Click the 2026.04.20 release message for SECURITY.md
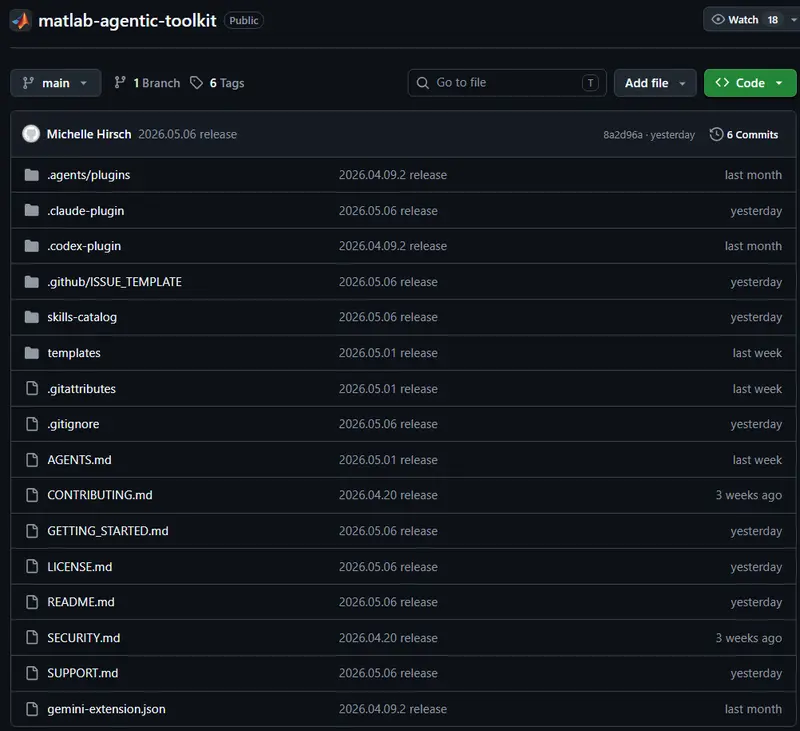This screenshot has width=800, height=731. (388, 638)
